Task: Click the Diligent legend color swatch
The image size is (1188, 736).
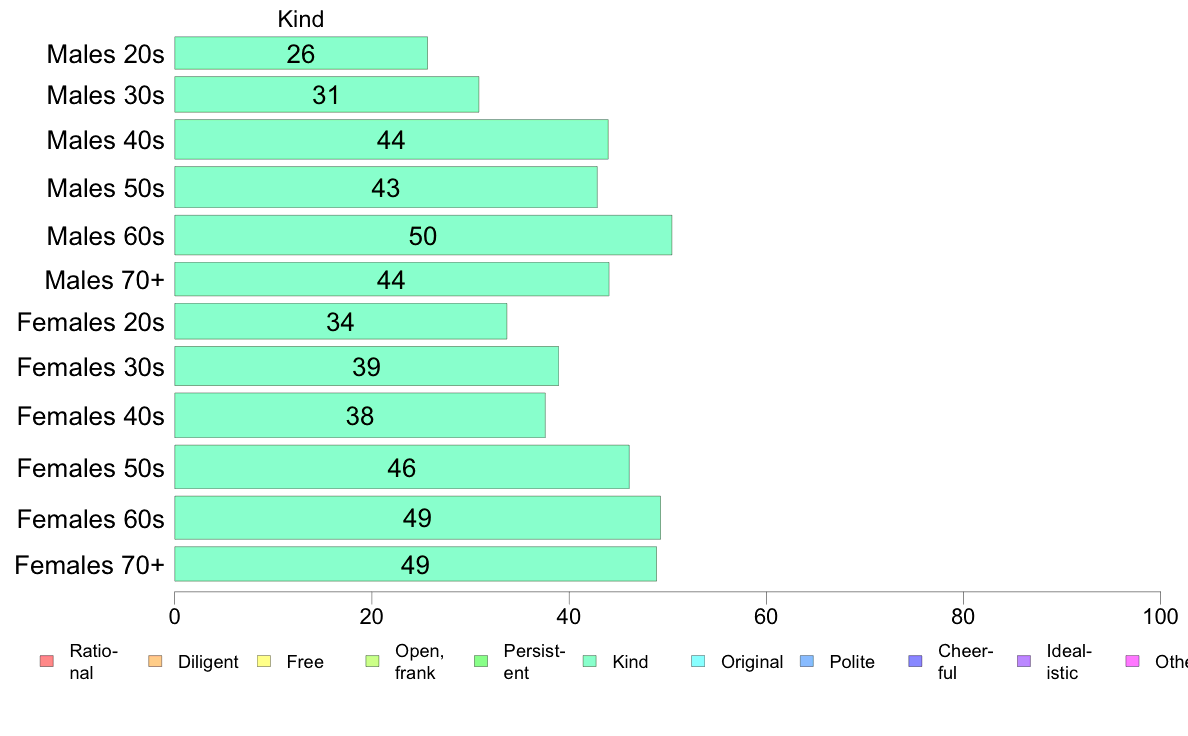Action: coord(155,661)
